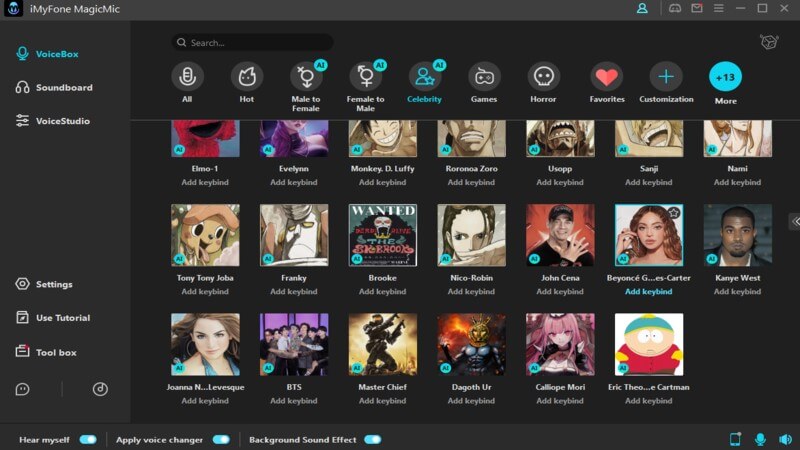Select the Franky voice thumbnail
800x450 pixels.
[x=294, y=235]
